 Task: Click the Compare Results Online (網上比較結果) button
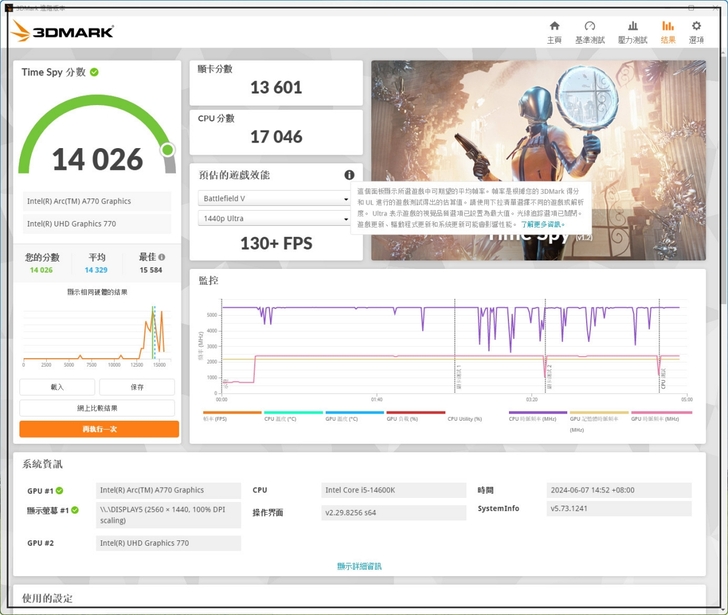pyautogui.click(x=99, y=408)
